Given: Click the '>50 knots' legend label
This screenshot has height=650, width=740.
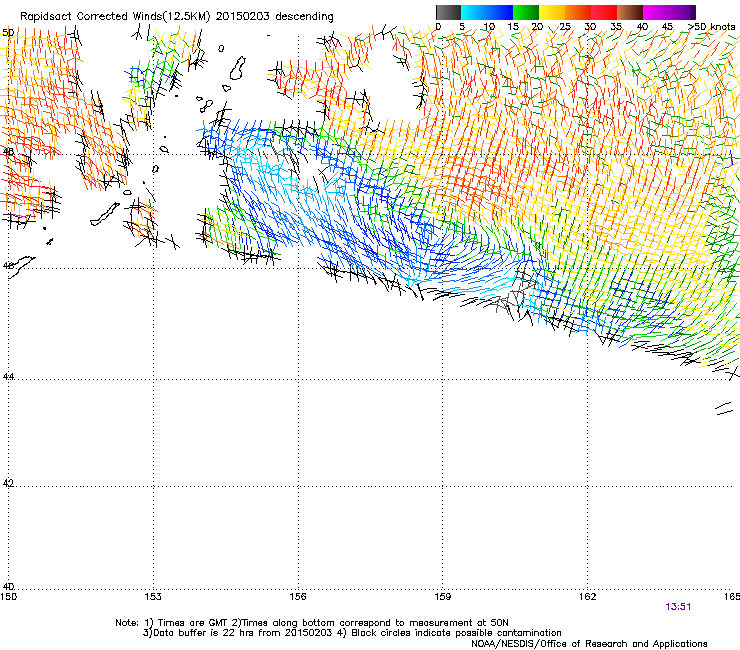Looking at the screenshot, I should (712, 27).
